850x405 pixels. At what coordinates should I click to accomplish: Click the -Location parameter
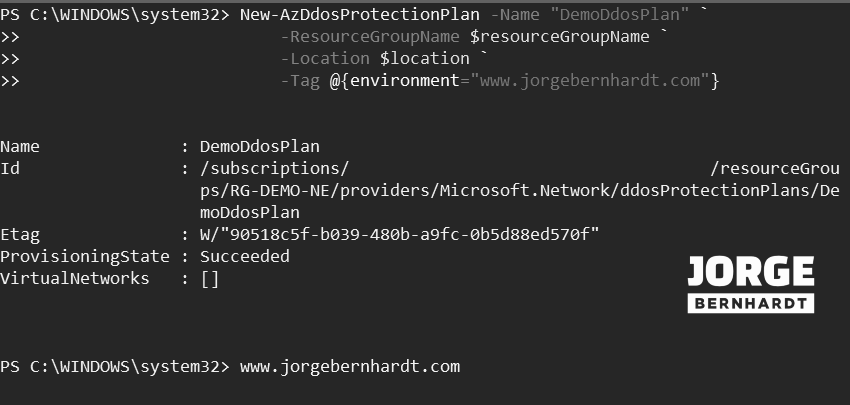(x=326, y=58)
